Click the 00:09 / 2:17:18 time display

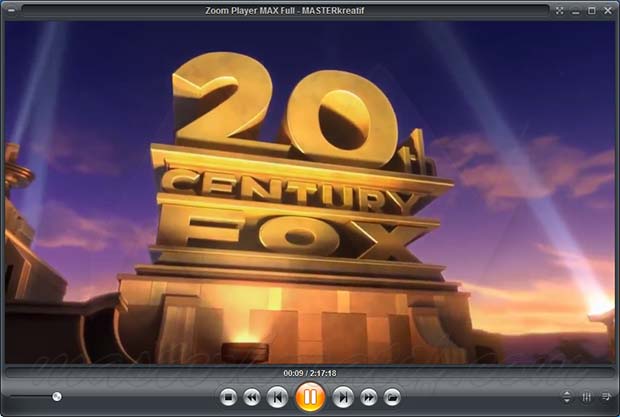[310, 373]
